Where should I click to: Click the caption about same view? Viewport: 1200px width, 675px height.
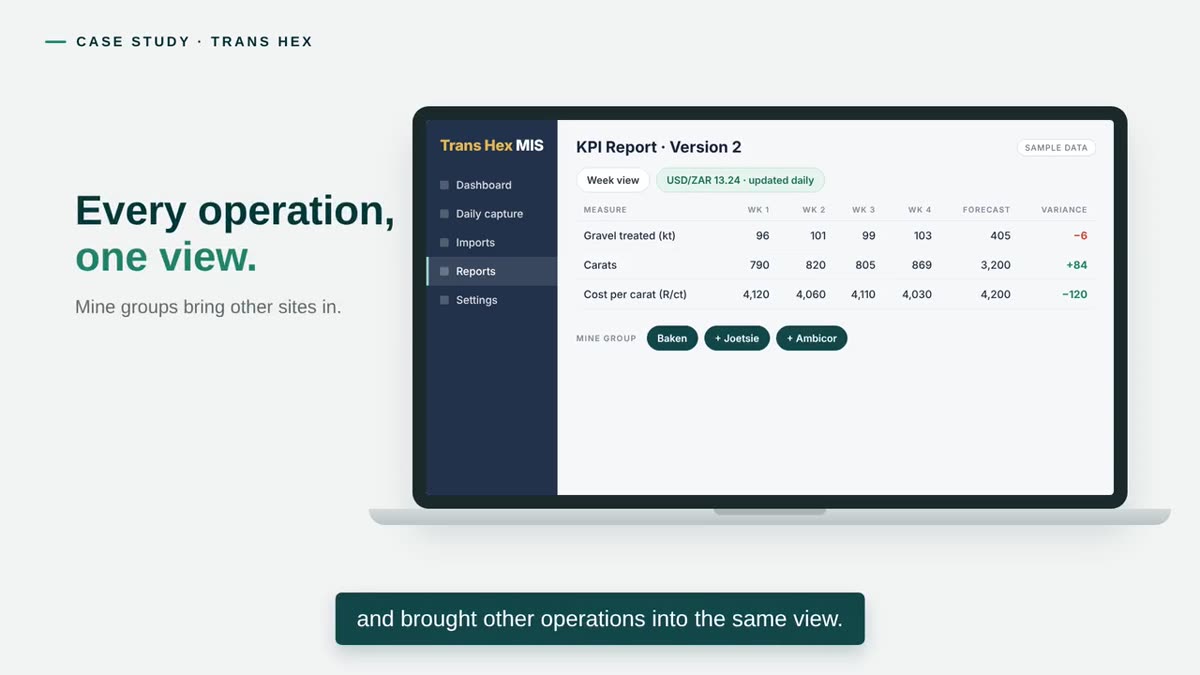pyautogui.click(x=600, y=619)
